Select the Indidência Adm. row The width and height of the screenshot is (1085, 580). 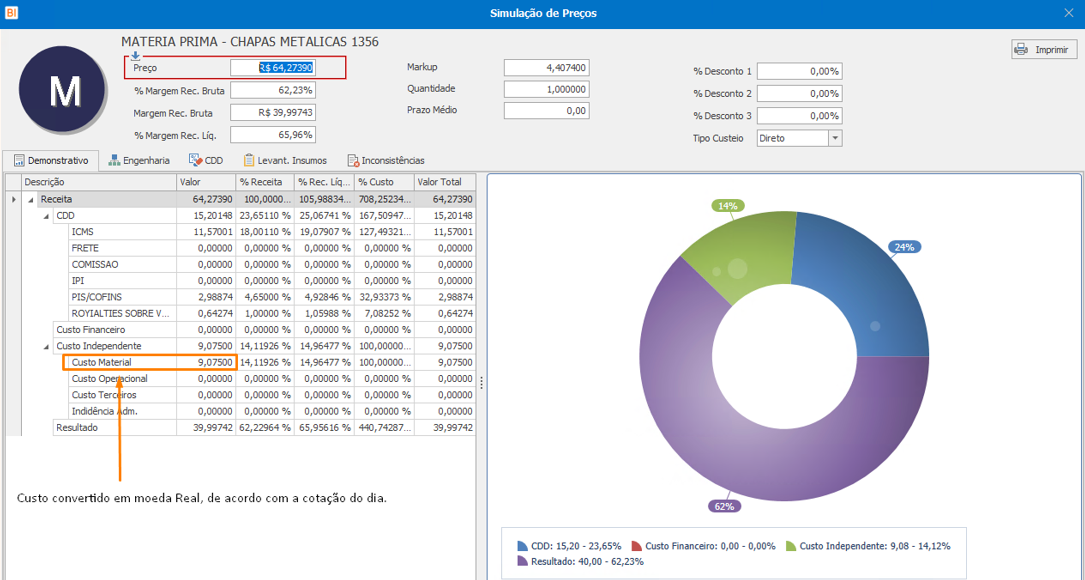point(272,411)
